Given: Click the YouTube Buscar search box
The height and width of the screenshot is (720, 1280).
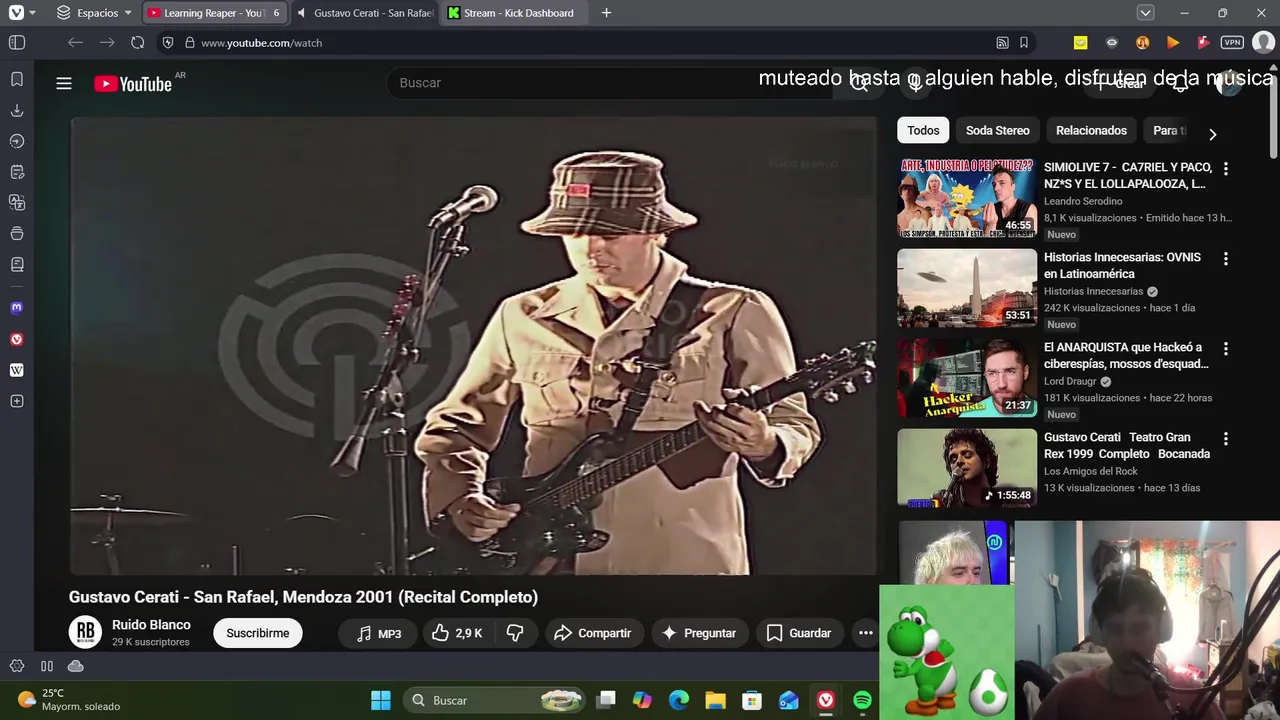Looking at the screenshot, I should pos(610,83).
